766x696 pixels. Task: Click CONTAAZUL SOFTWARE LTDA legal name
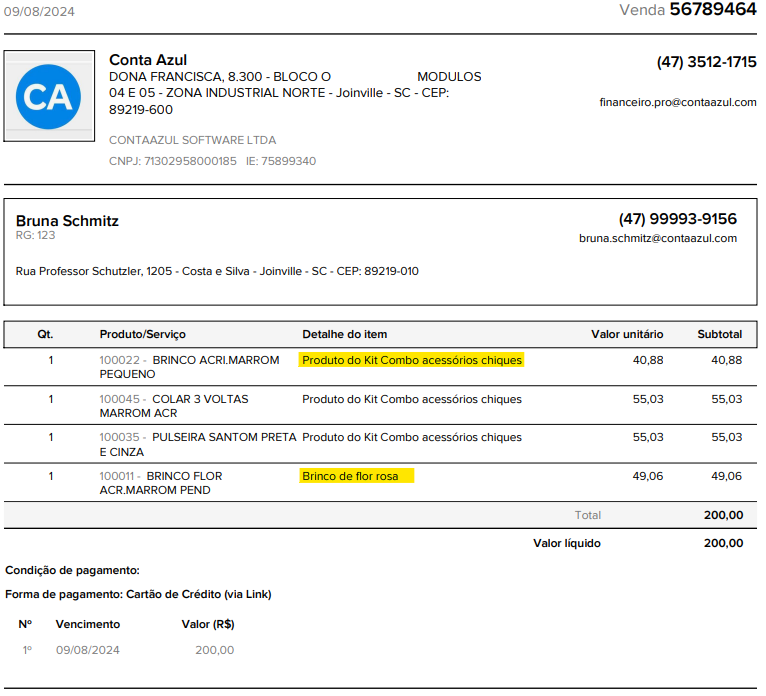pyautogui.click(x=192, y=140)
